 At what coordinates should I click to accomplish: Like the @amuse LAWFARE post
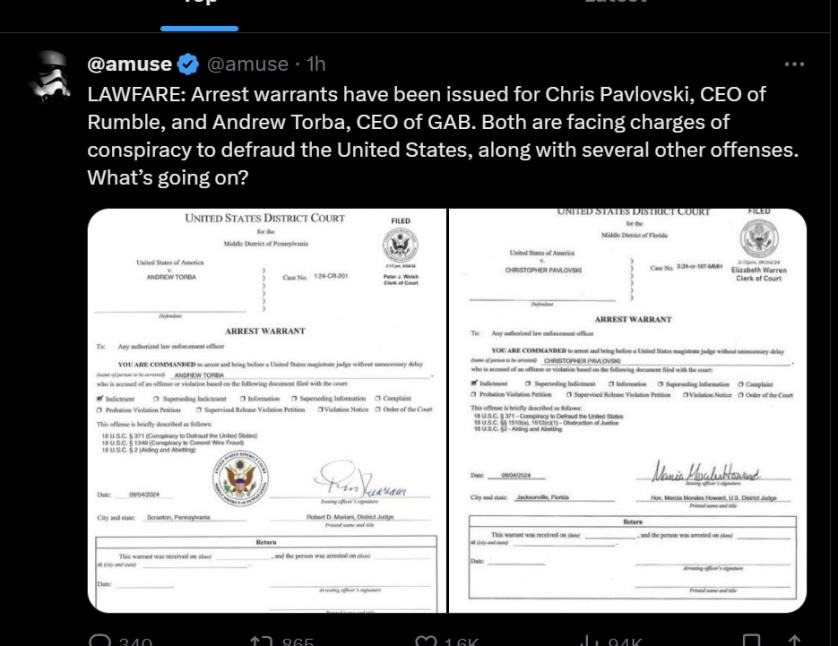[426, 640]
